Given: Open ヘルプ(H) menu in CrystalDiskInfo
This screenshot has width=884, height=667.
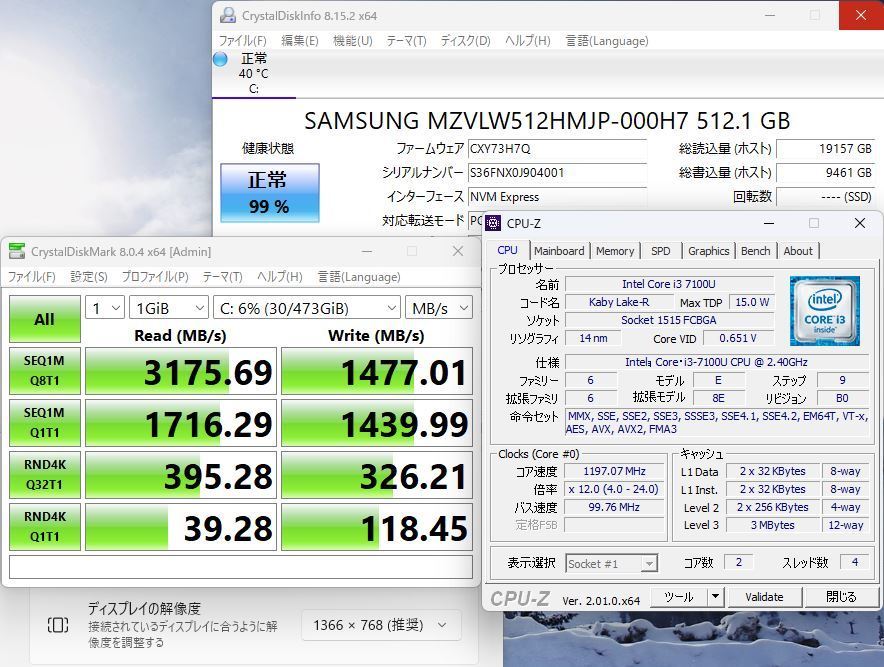Looking at the screenshot, I should [527, 41].
